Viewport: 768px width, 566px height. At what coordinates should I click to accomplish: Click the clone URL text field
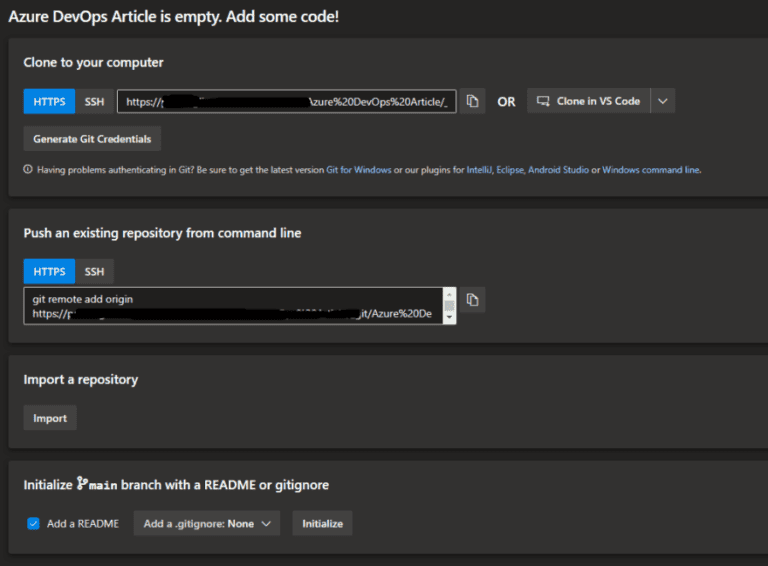coord(286,101)
